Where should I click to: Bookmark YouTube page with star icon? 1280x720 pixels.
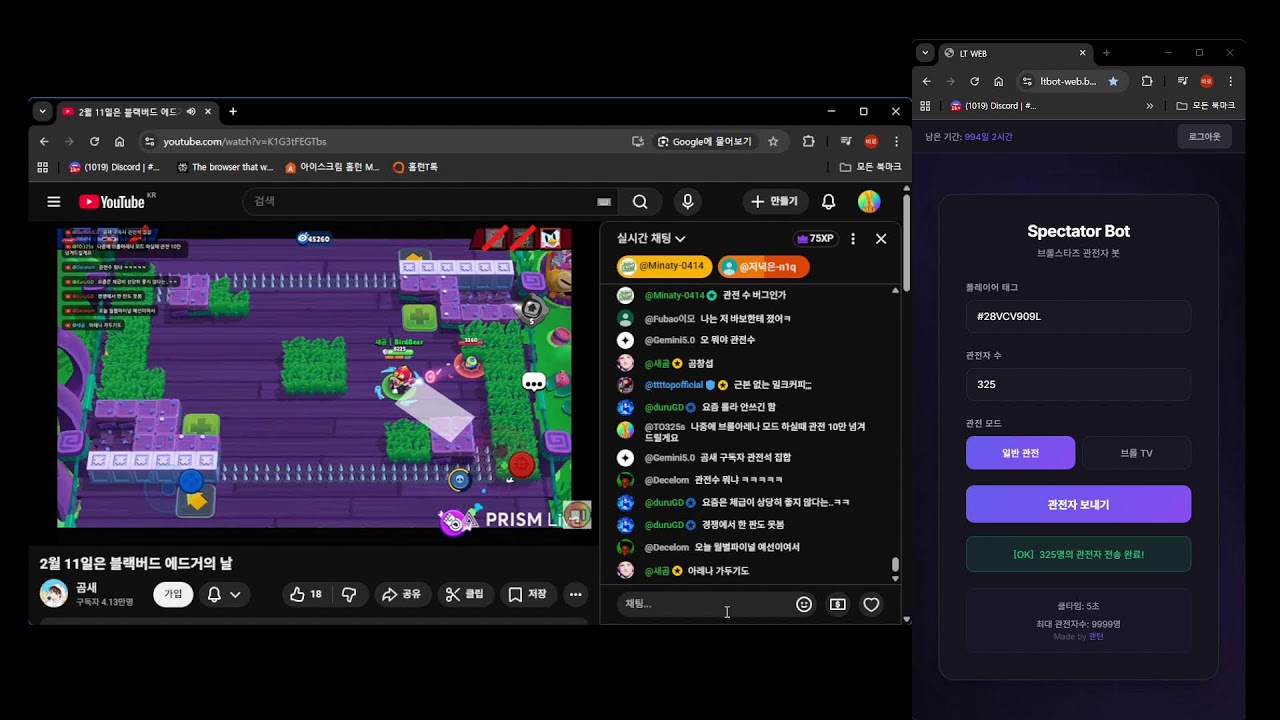[x=773, y=142]
